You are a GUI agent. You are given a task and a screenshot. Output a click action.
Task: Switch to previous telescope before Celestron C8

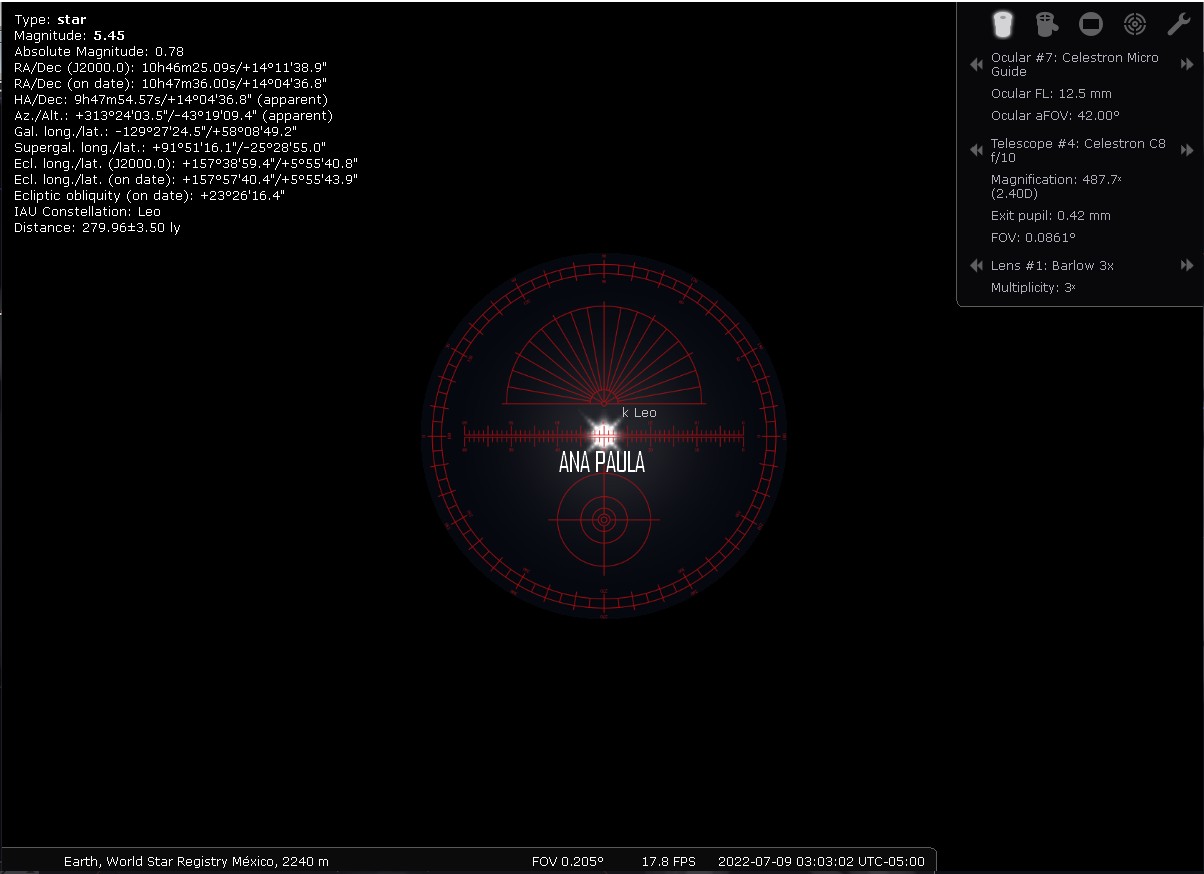[x=976, y=151]
